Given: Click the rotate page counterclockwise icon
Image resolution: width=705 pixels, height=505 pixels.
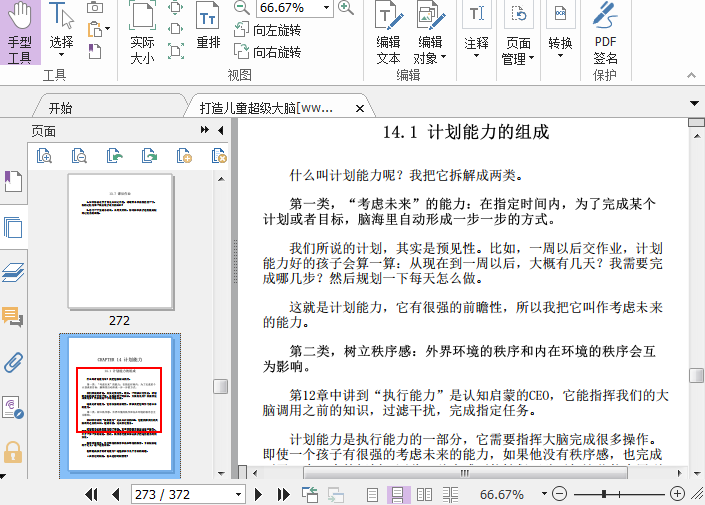Looking at the screenshot, I should coord(114,156).
